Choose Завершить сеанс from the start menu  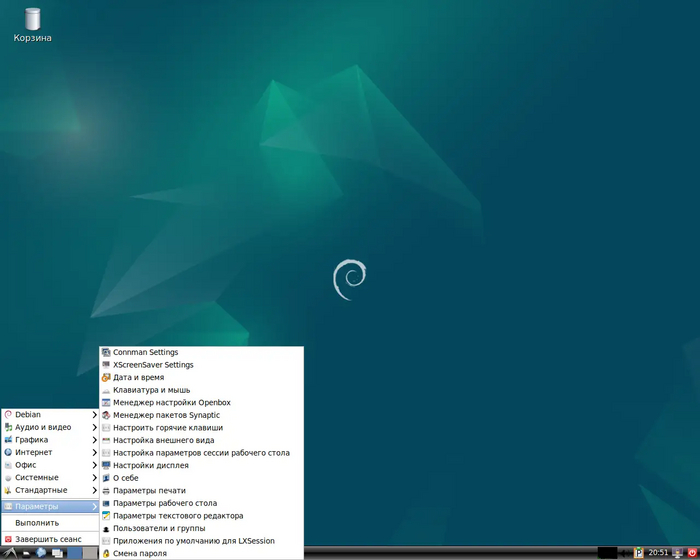[50, 539]
